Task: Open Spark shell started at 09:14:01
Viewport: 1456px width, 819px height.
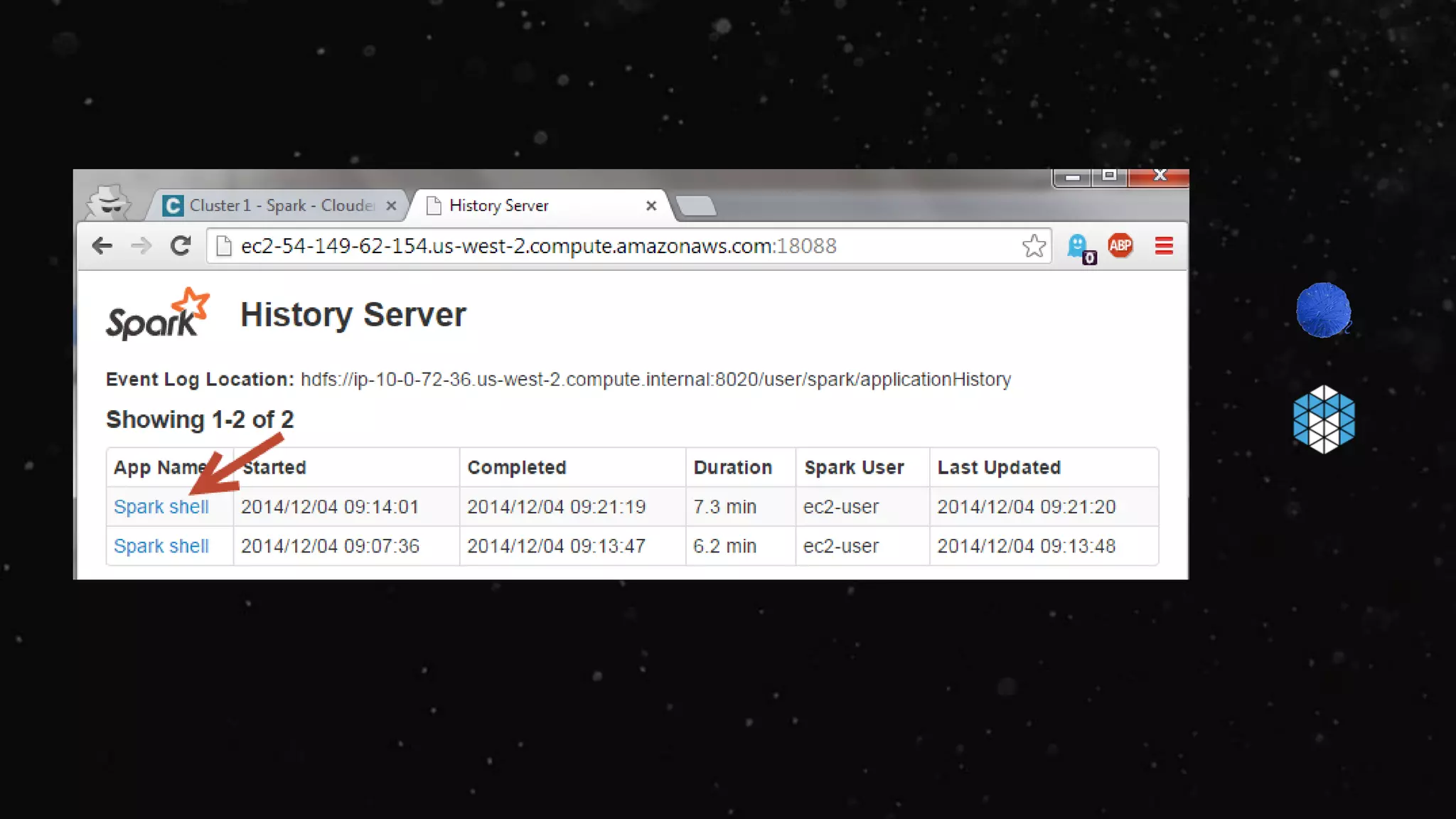Action: (161, 507)
